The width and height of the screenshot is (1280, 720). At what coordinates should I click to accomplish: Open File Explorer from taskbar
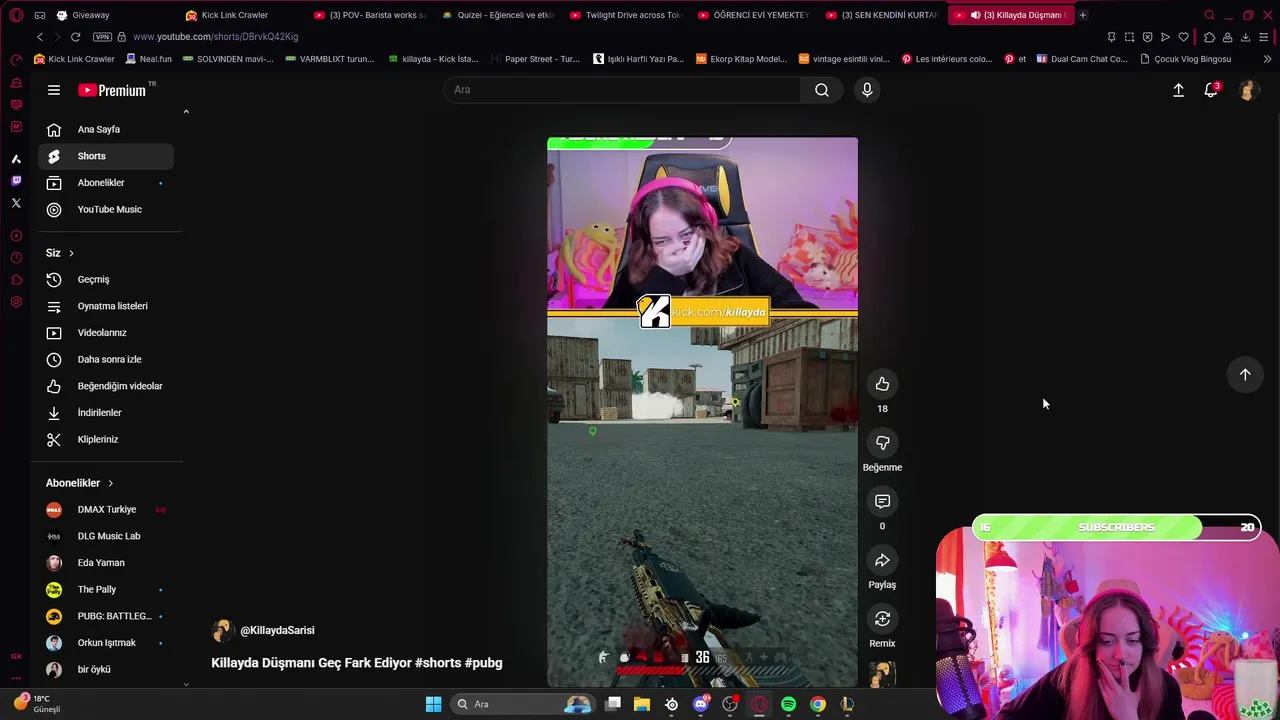[642, 704]
